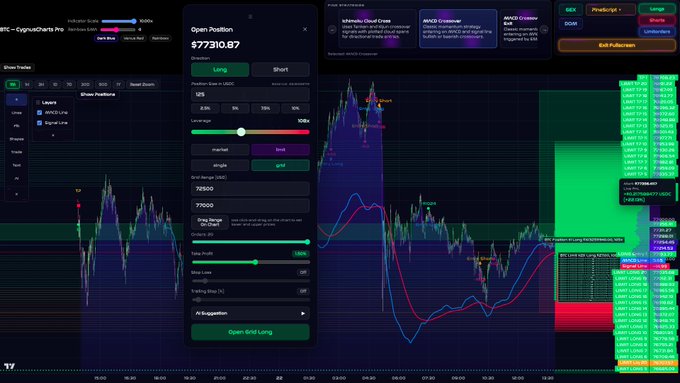Click the Position Size input field

250,94
